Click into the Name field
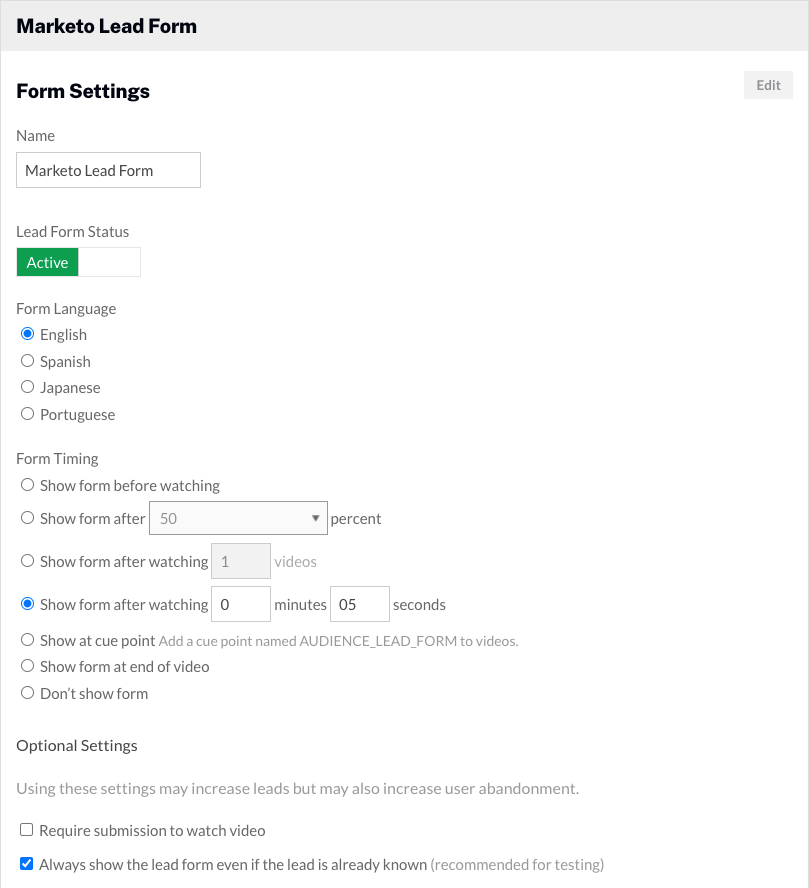809x888 pixels. point(108,170)
